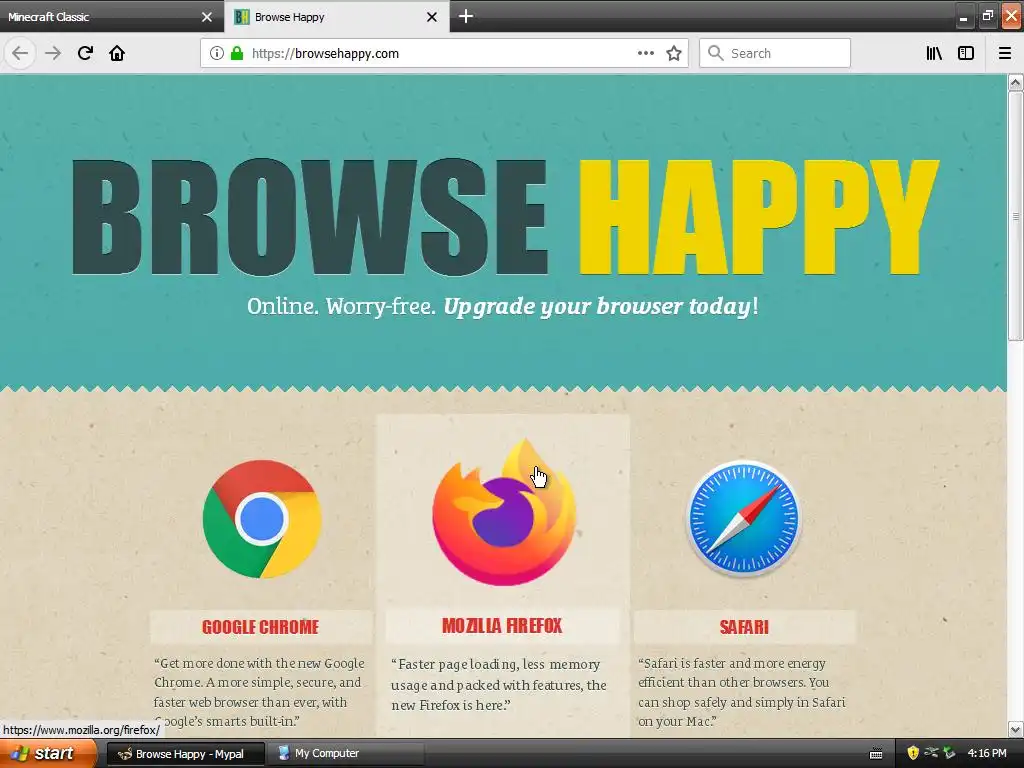This screenshot has width=1024, height=768.
Task: Click the scrollbar up arrow
Action: (1015, 82)
